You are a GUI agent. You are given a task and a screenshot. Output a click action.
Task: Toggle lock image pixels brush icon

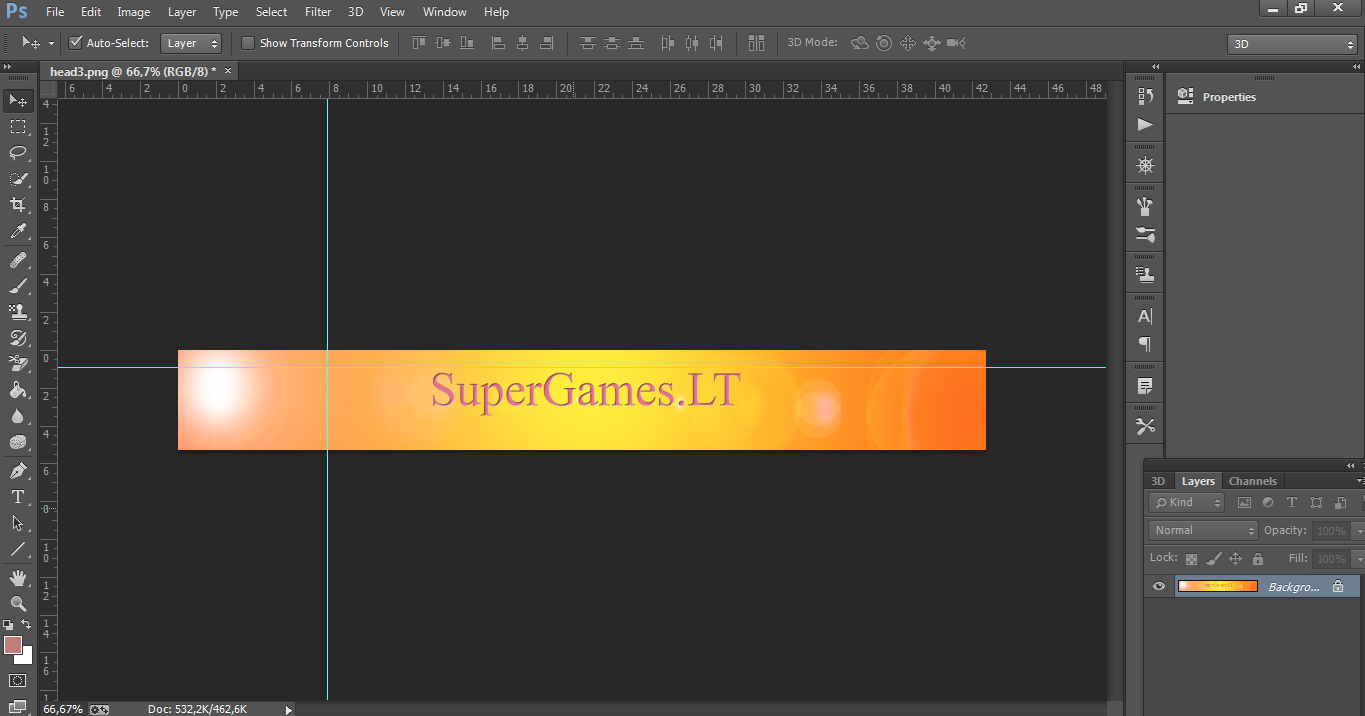click(1213, 559)
